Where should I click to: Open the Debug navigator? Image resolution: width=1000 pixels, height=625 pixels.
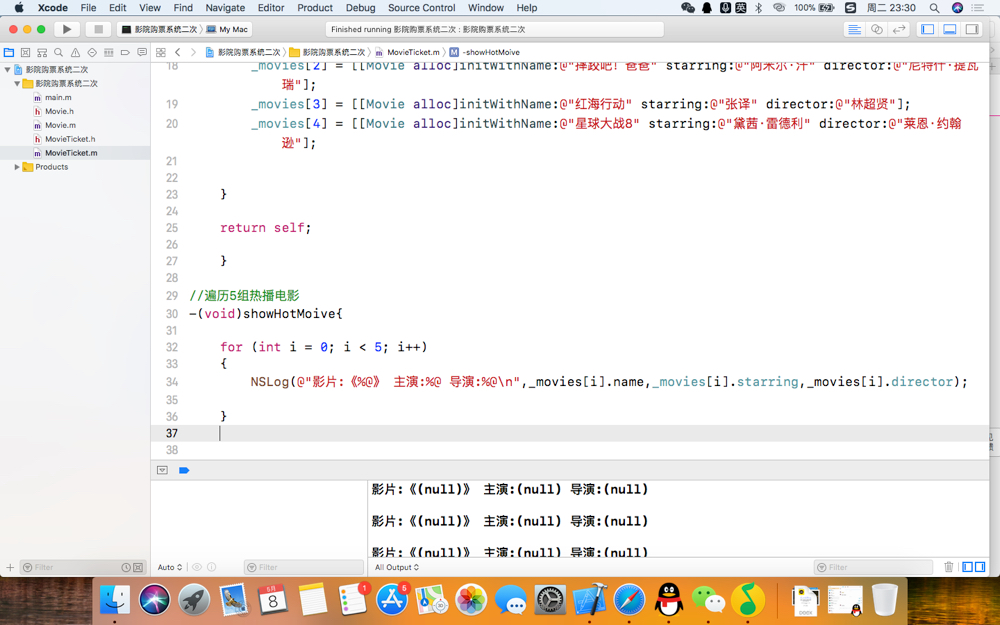pos(108,52)
